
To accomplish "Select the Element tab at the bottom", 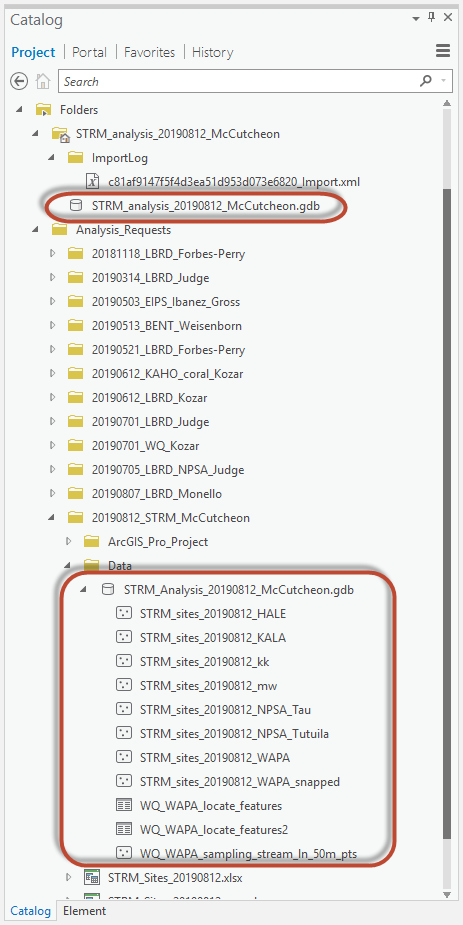I will tap(84, 910).
